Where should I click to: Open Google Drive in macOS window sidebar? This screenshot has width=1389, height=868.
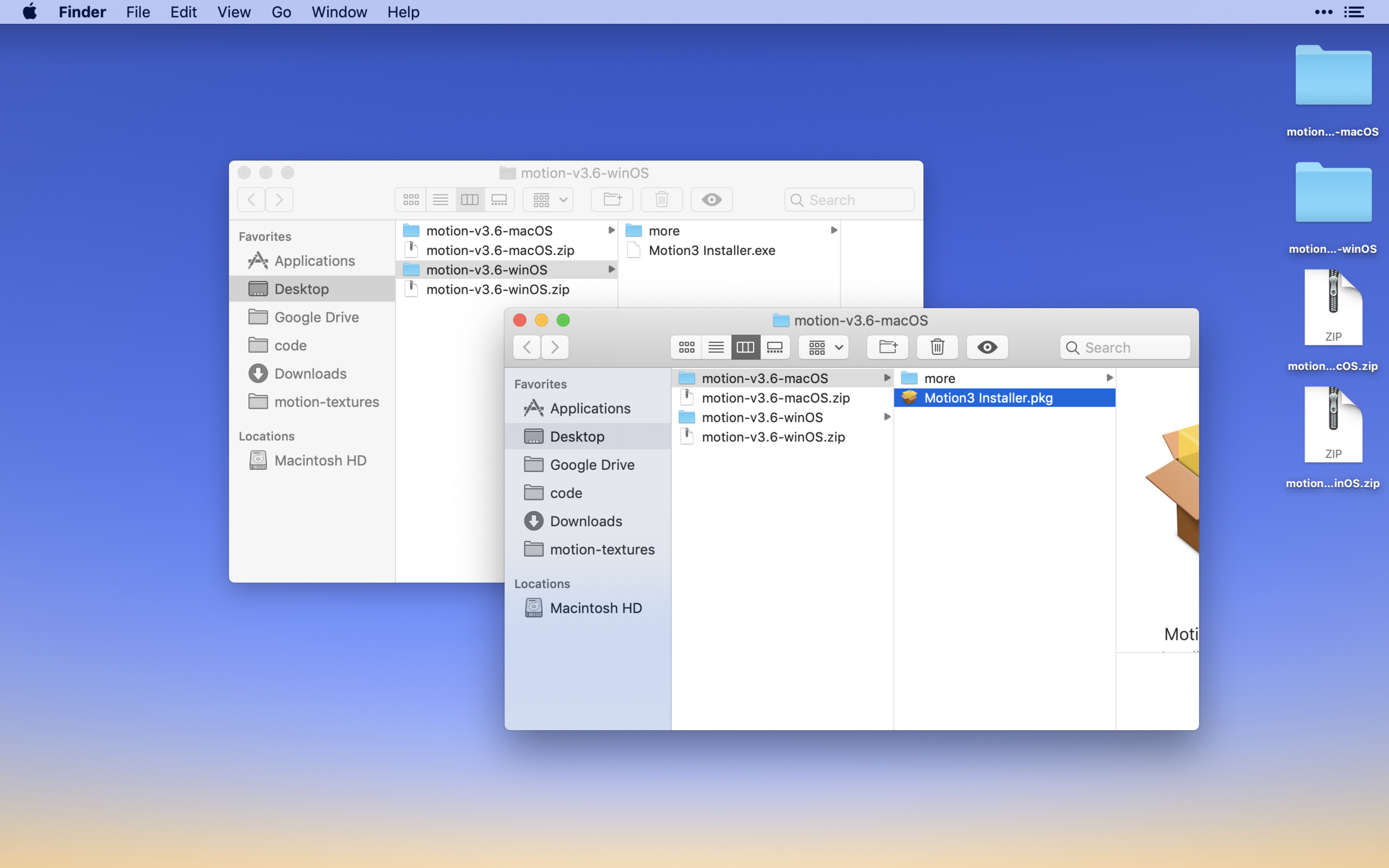[587, 464]
